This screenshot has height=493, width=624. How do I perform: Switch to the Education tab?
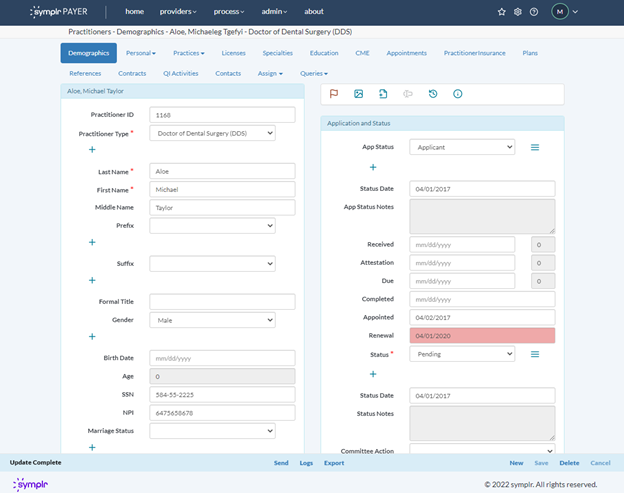324,53
